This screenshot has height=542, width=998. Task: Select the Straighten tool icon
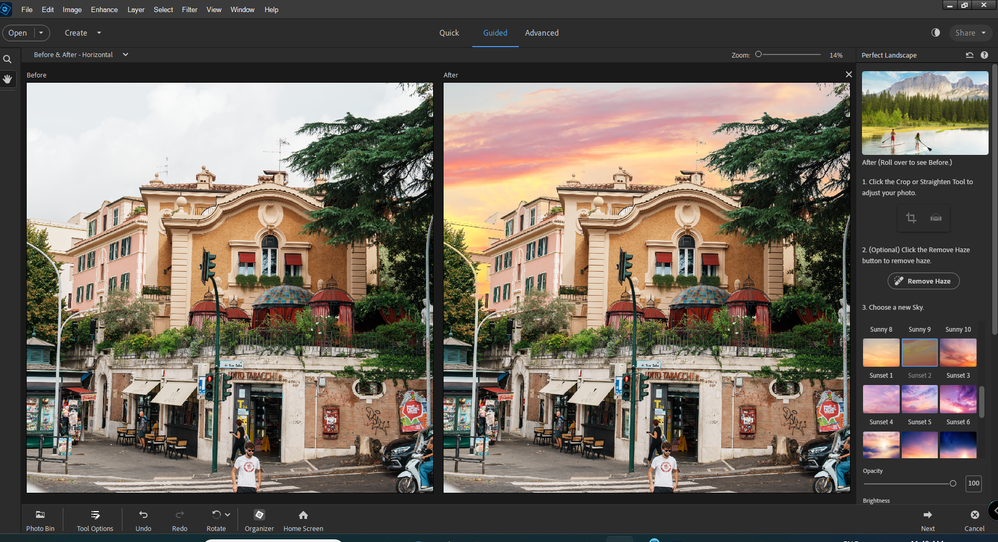tap(936, 218)
